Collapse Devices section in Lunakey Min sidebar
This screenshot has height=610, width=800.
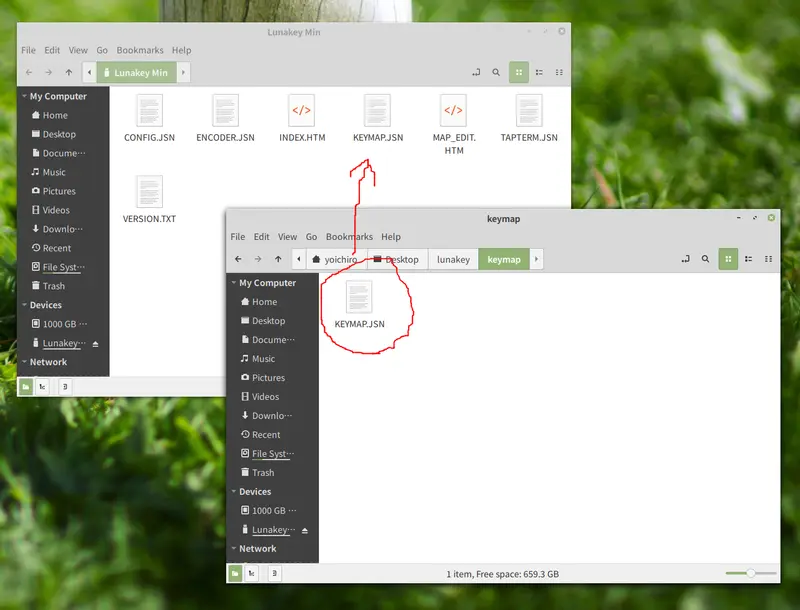[x=23, y=305]
